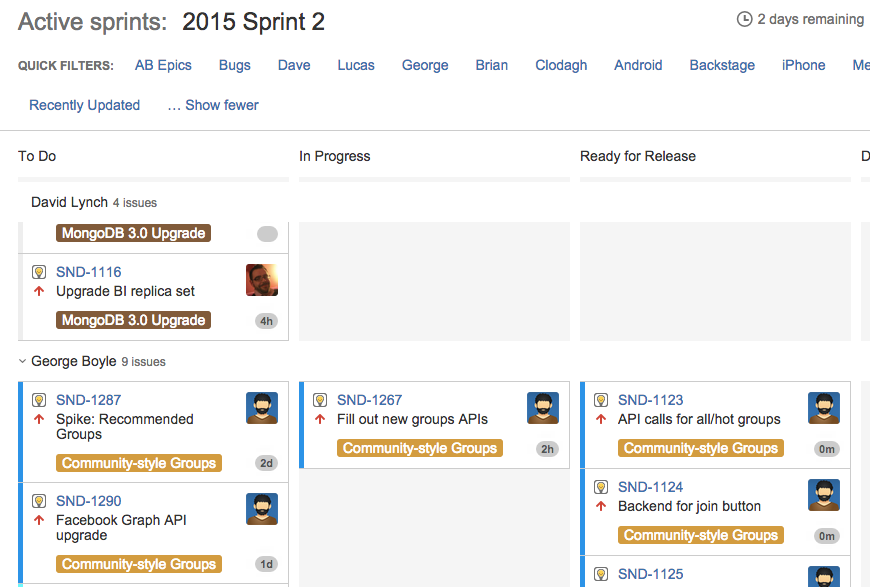Enable the Recently Updated quick filter
This screenshot has height=587, width=870.
84,105
